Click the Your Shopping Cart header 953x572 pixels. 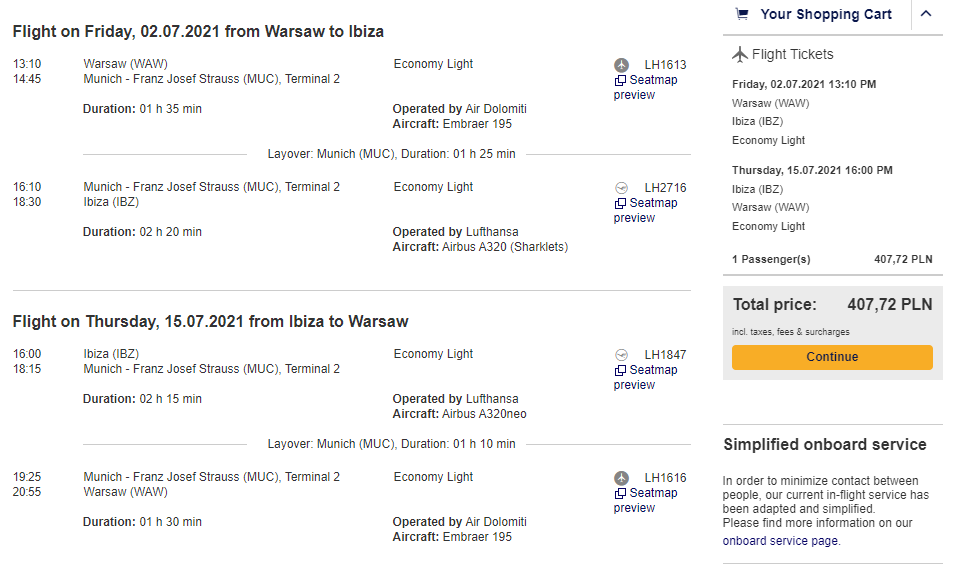826,14
